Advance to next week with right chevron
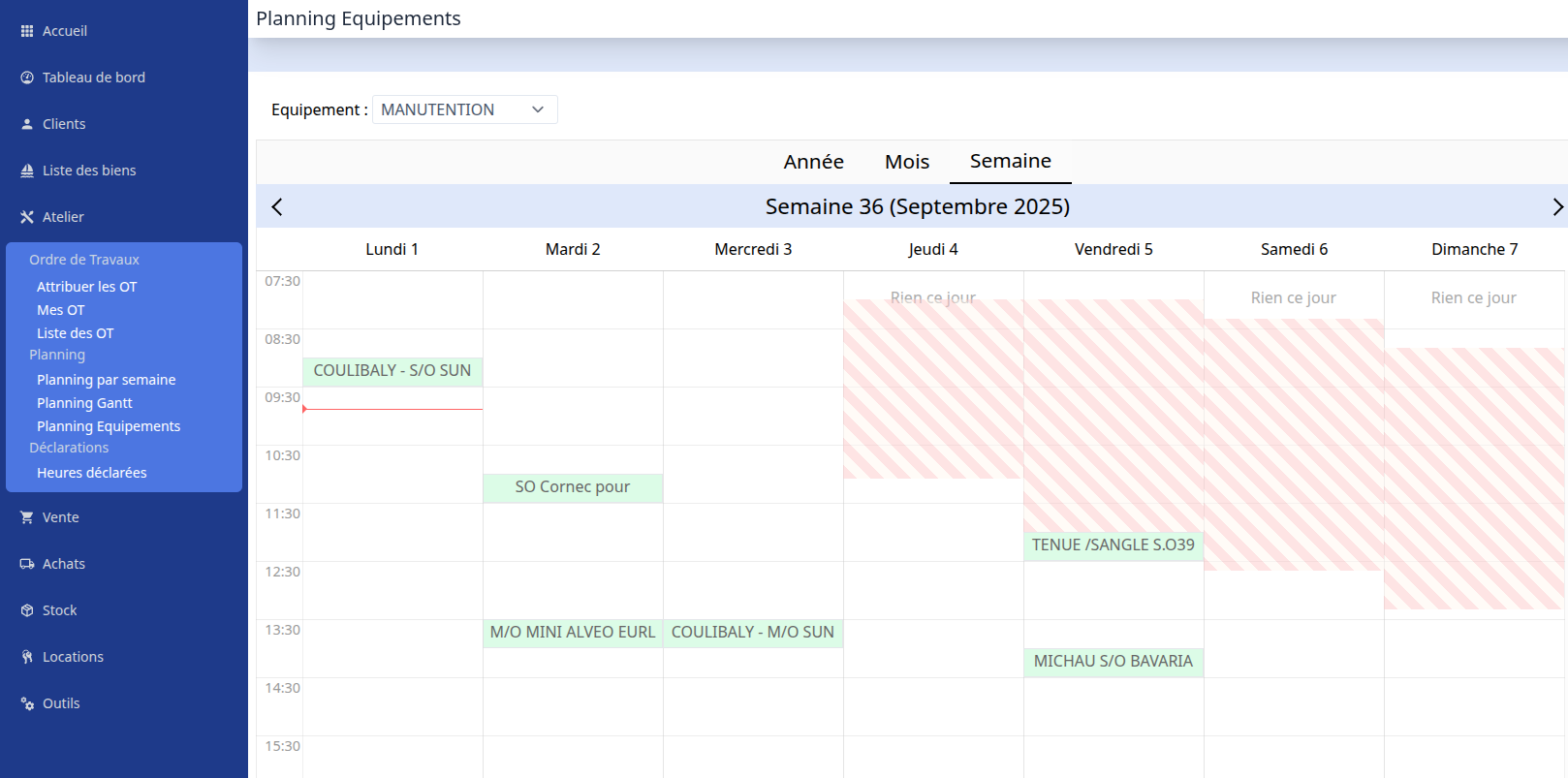Screen dimensions: 1568x778 [x=1556, y=206]
